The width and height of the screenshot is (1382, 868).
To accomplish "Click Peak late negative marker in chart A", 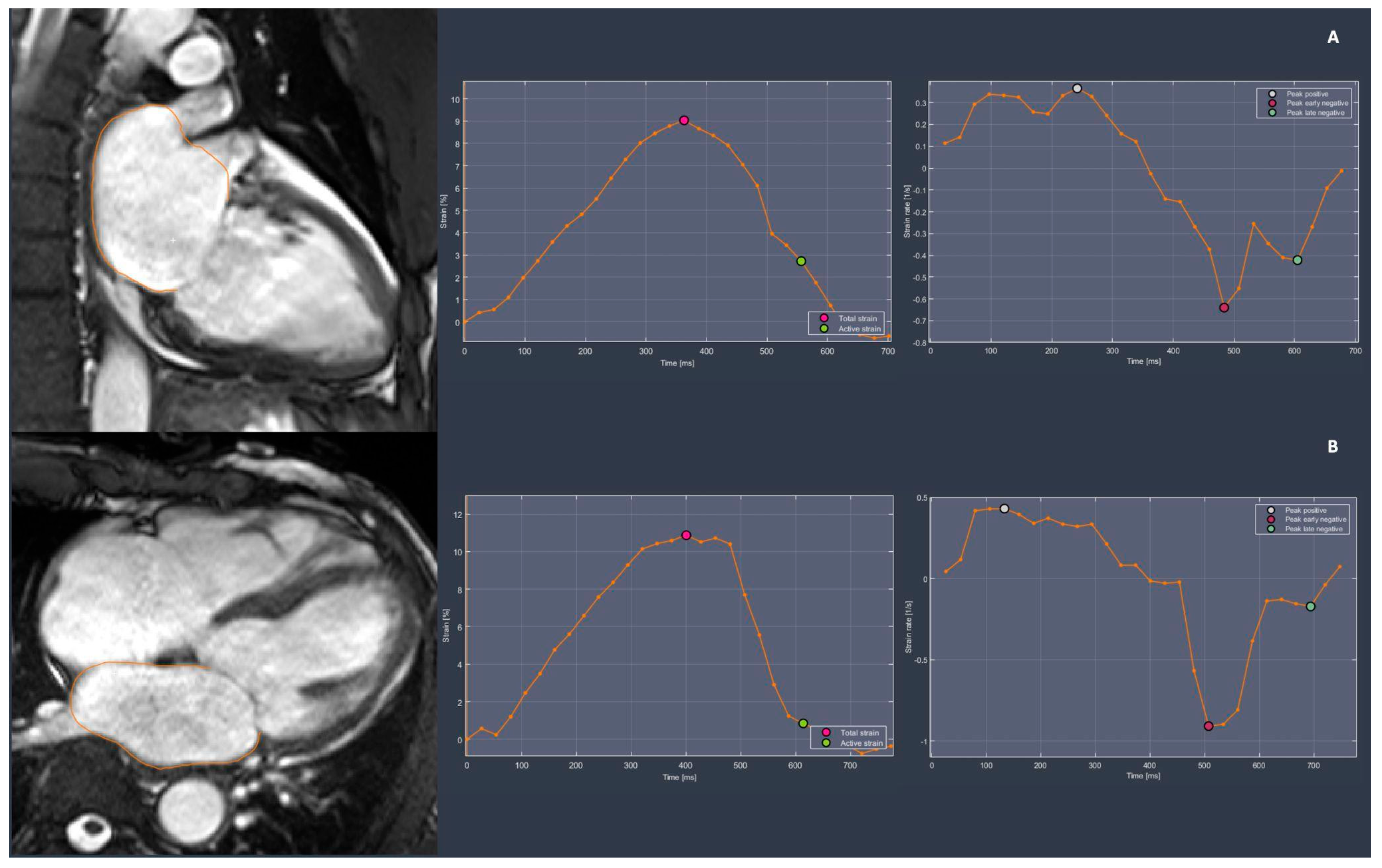I will (x=1297, y=260).
